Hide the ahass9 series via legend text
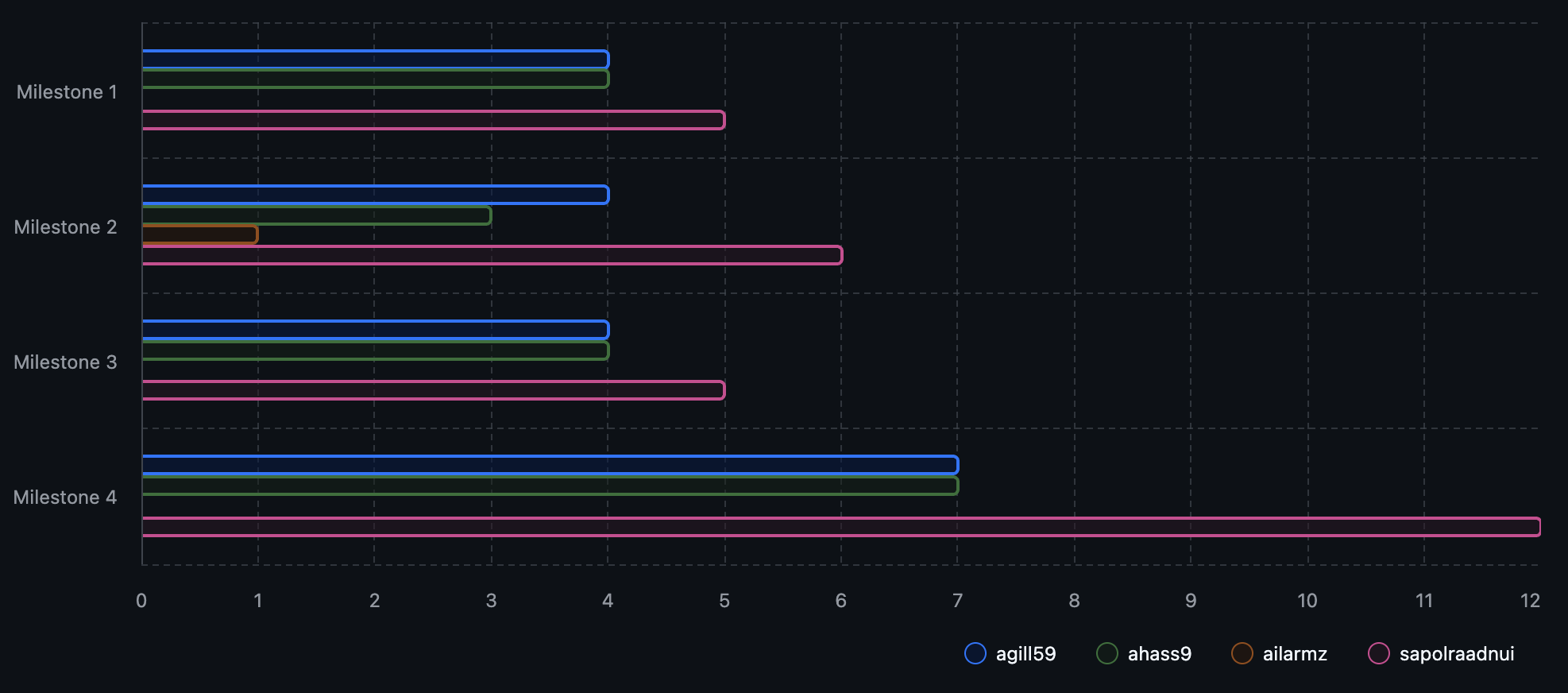 [x=1159, y=654]
